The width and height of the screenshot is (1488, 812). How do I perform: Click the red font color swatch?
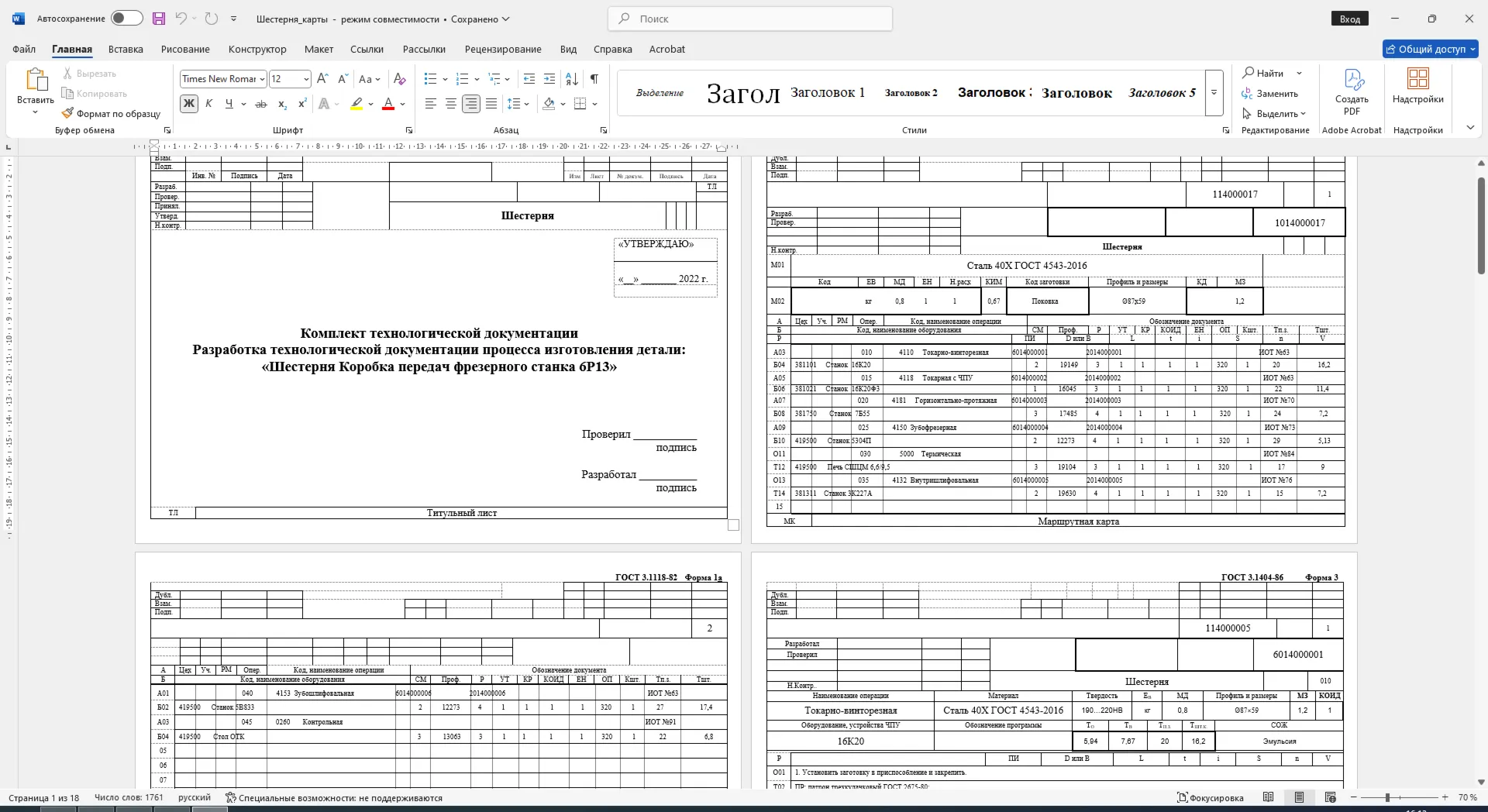click(x=388, y=104)
